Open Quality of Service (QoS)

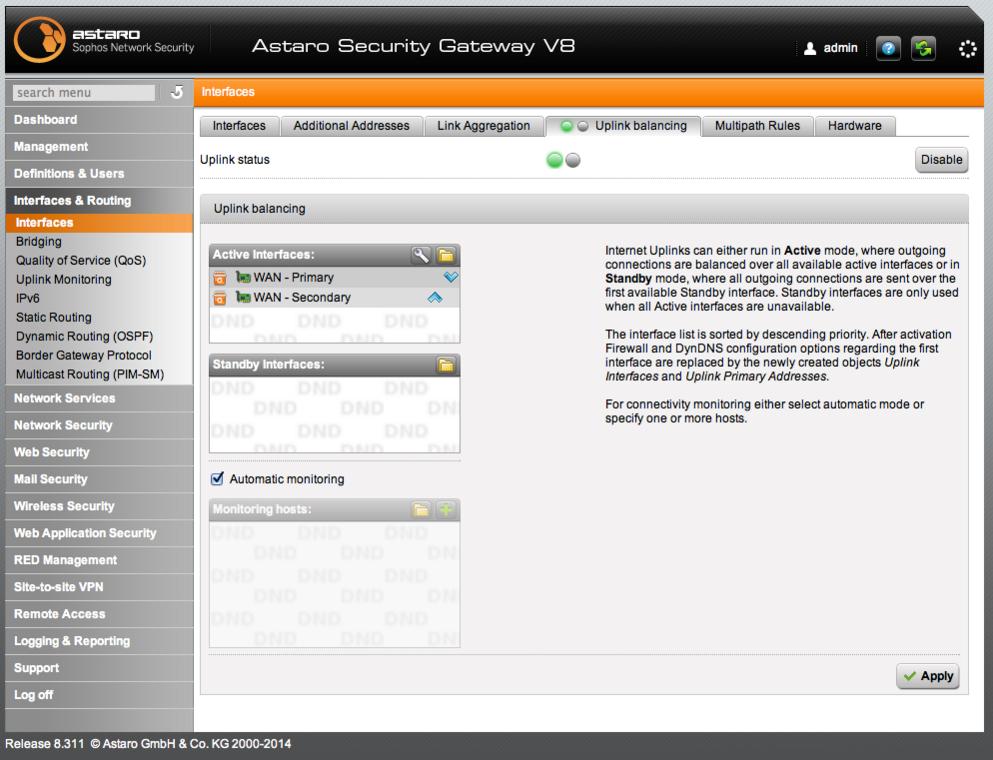pyautogui.click(x=81, y=260)
